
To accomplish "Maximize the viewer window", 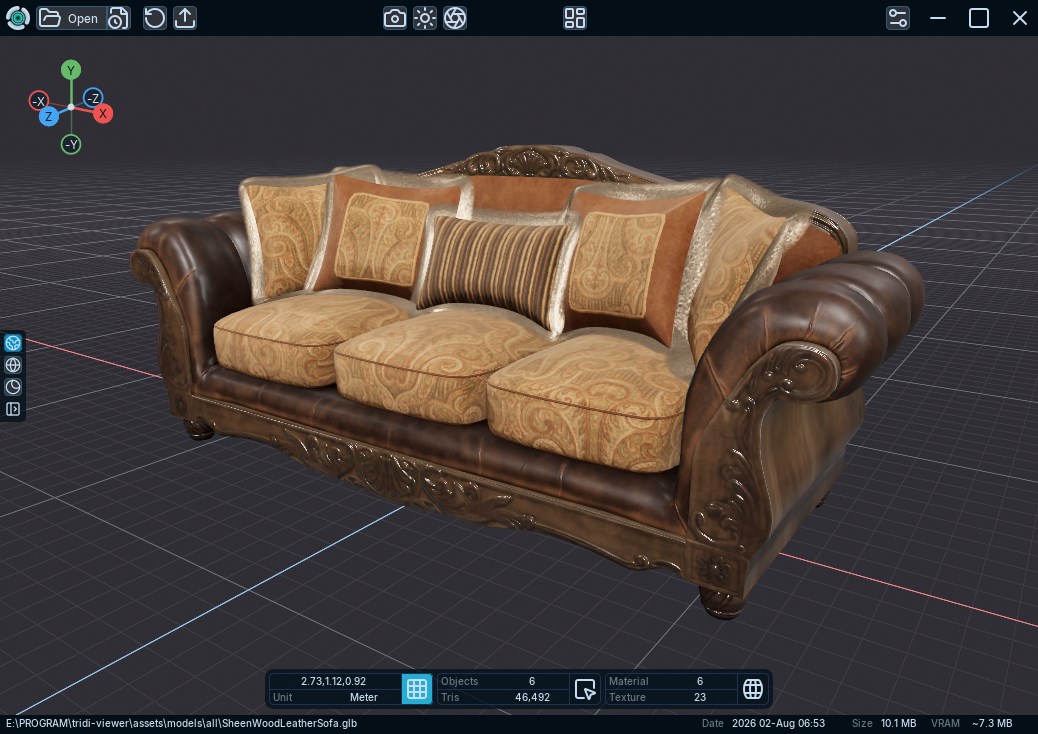I will click(979, 18).
